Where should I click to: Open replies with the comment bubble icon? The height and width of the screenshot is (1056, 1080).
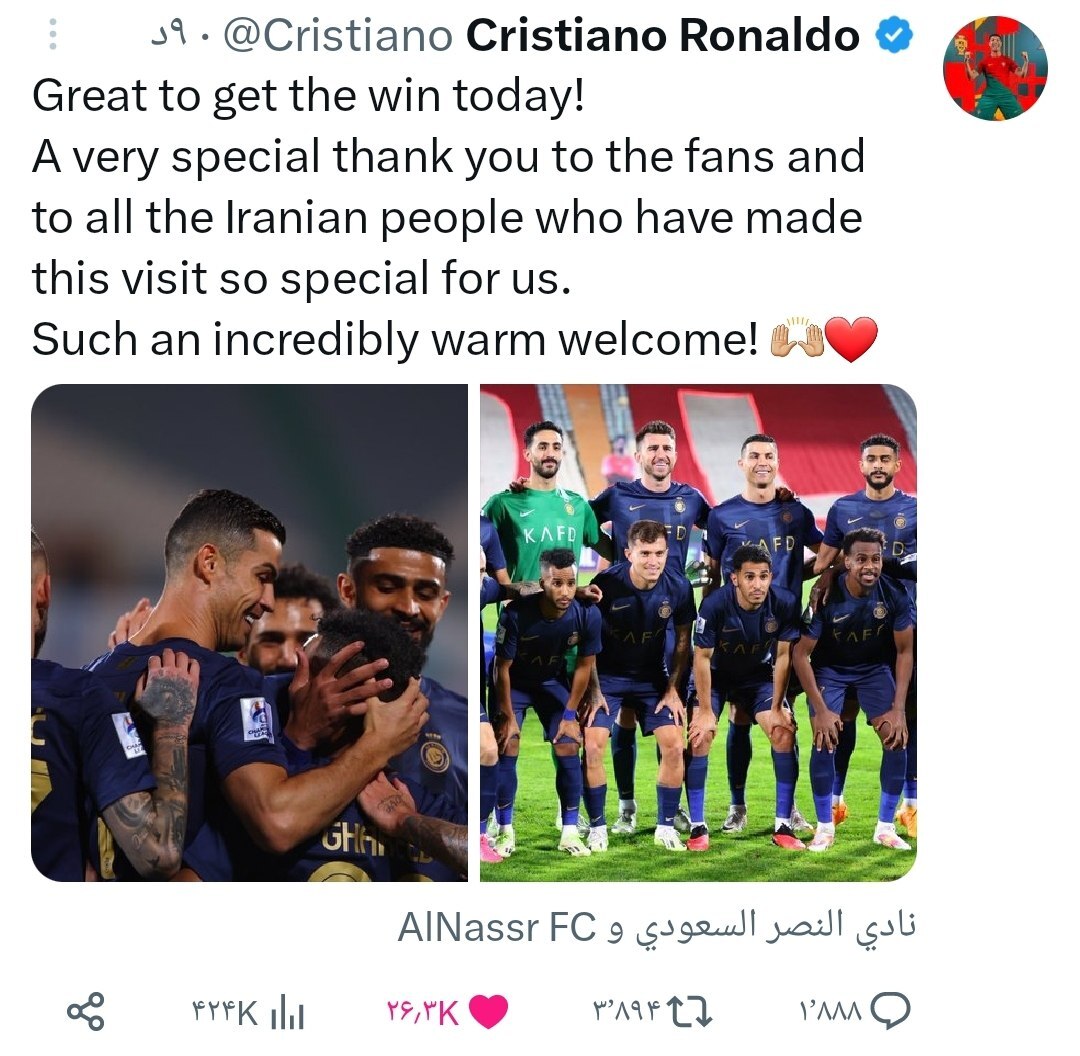(x=891, y=1012)
